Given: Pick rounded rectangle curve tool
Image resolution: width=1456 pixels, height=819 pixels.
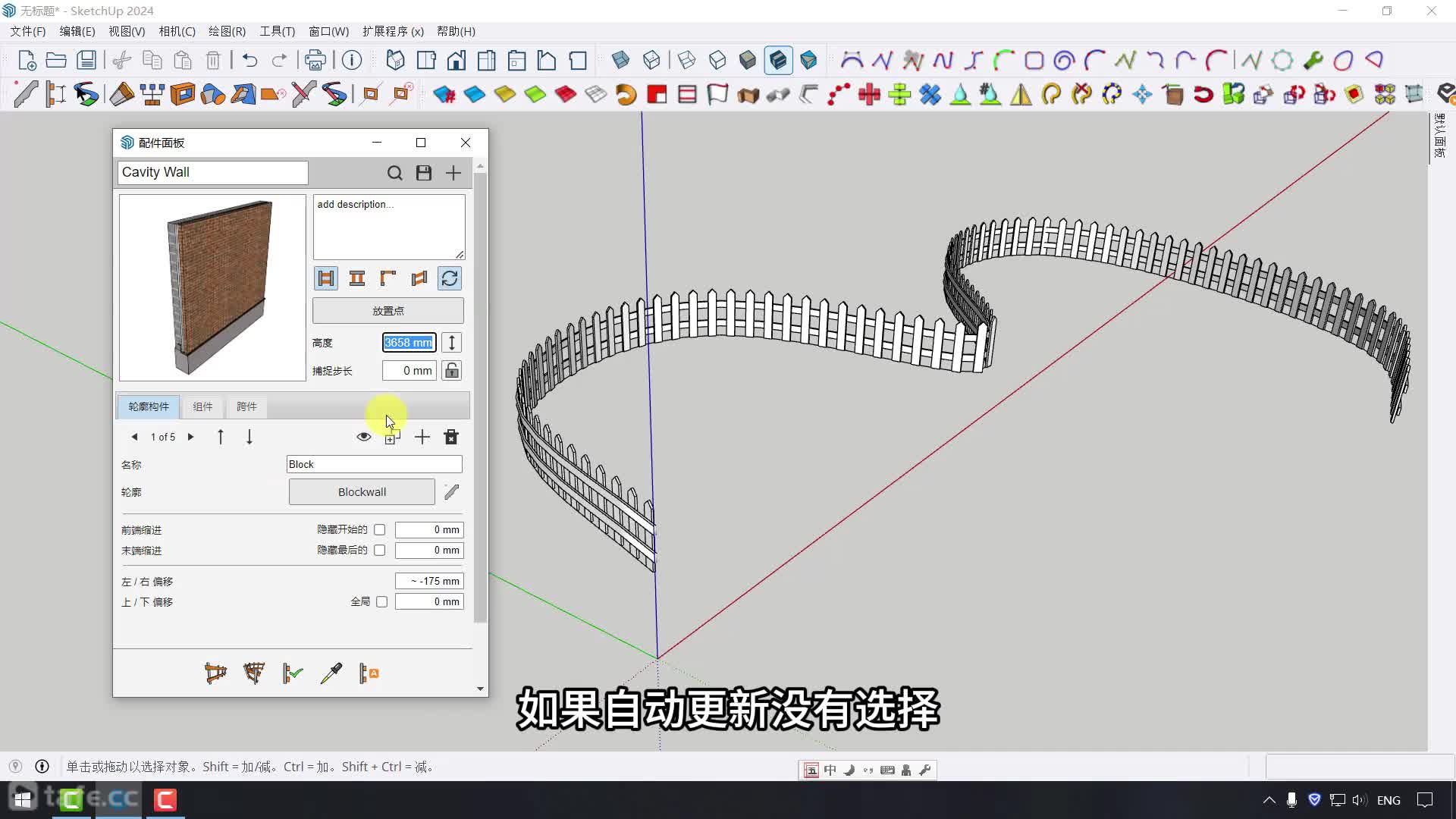Looking at the screenshot, I should coord(1034,60).
